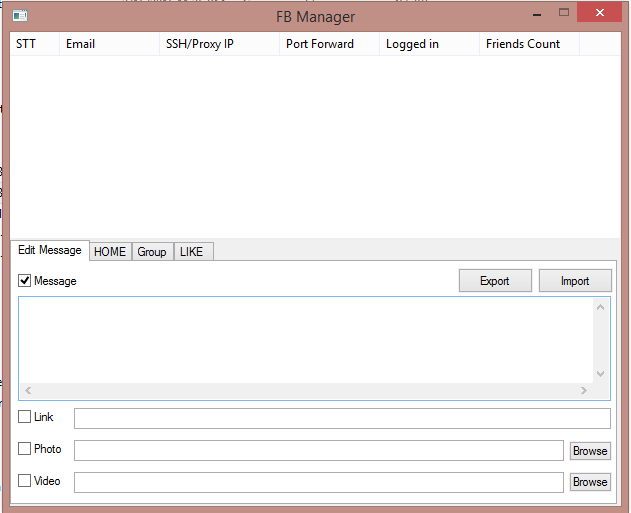The image size is (631, 513).
Task: Click the FB Manager window icon
Action: click(20, 16)
